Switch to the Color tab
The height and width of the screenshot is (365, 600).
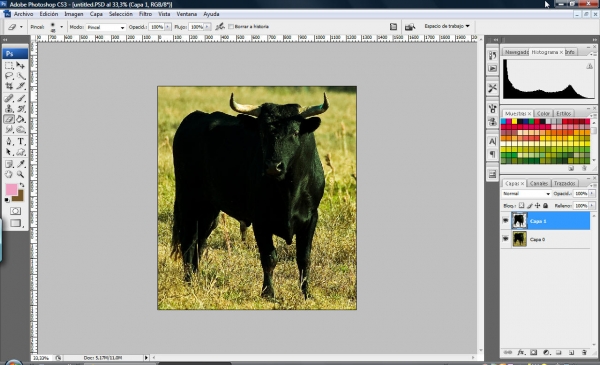543,113
